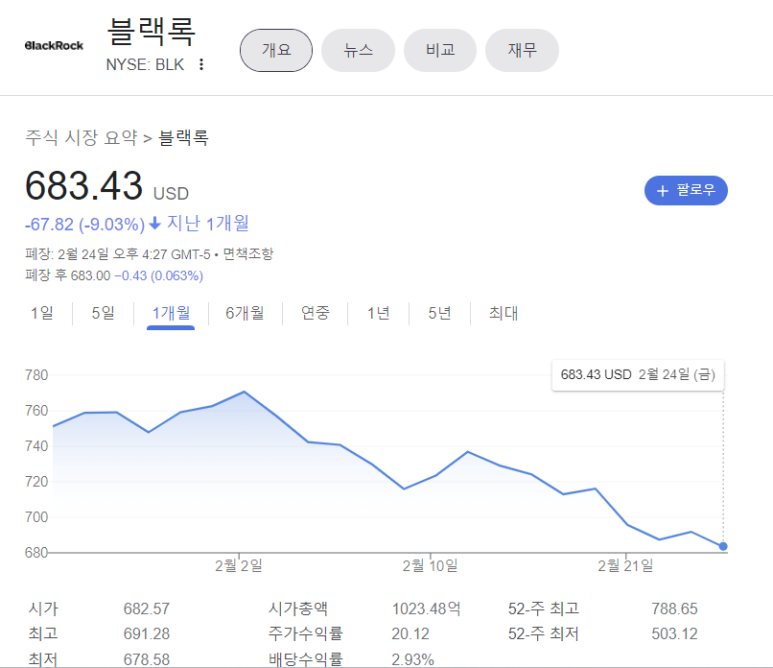The height and width of the screenshot is (668, 773).
Task: Click the 블랙록 breadcrumb text
Action: pyautogui.click(x=183, y=138)
